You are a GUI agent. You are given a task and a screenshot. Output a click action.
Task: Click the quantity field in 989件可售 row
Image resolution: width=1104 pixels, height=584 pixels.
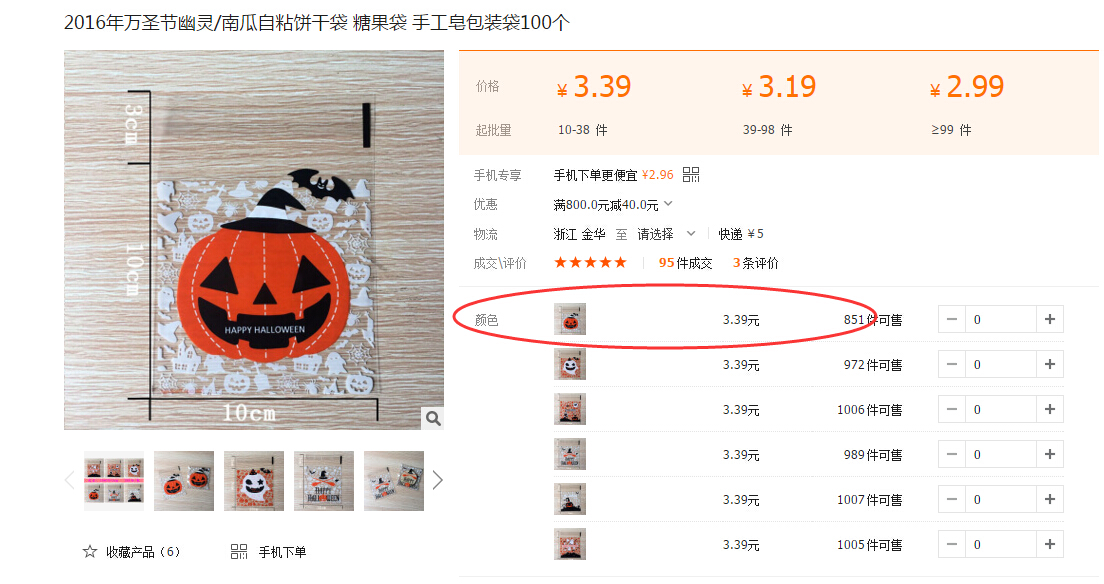coord(1000,454)
